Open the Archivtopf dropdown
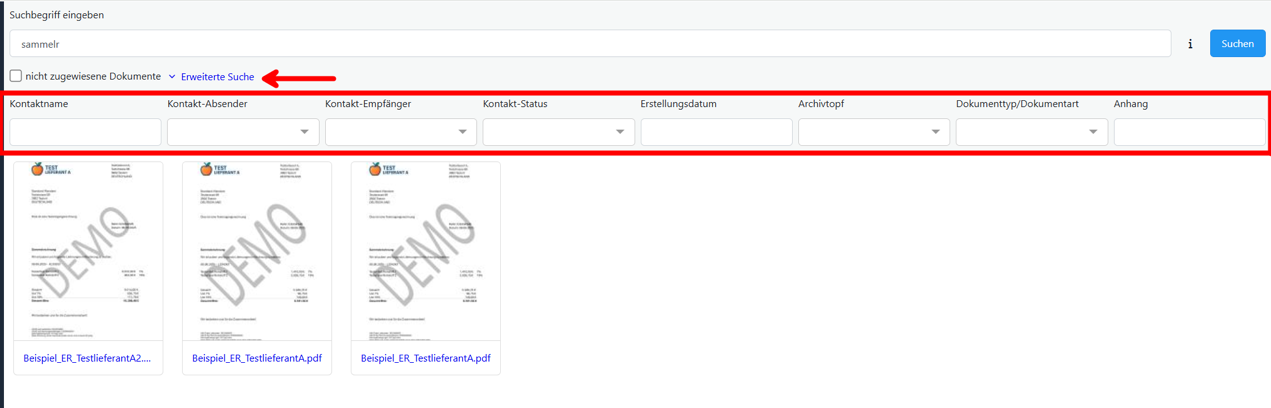The image size is (1271, 408). pos(874,132)
